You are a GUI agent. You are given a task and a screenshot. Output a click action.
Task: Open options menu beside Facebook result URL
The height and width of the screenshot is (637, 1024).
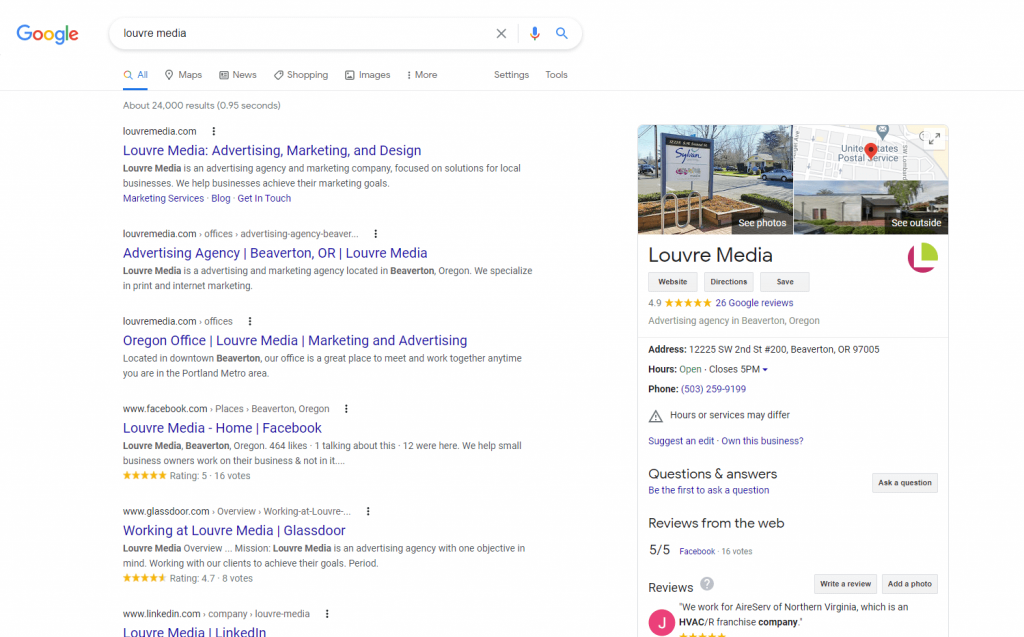point(346,409)
